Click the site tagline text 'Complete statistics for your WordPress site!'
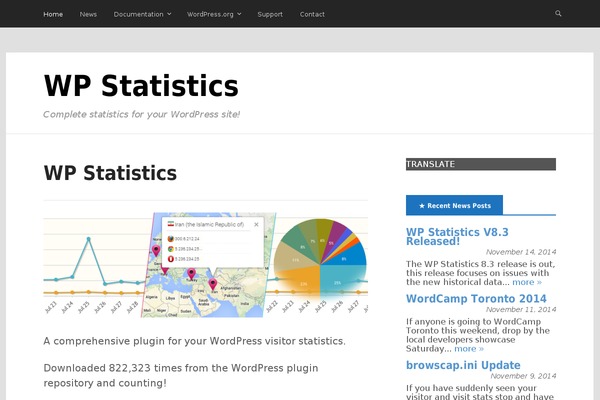600x400 pixels. (x=142, y=114)
